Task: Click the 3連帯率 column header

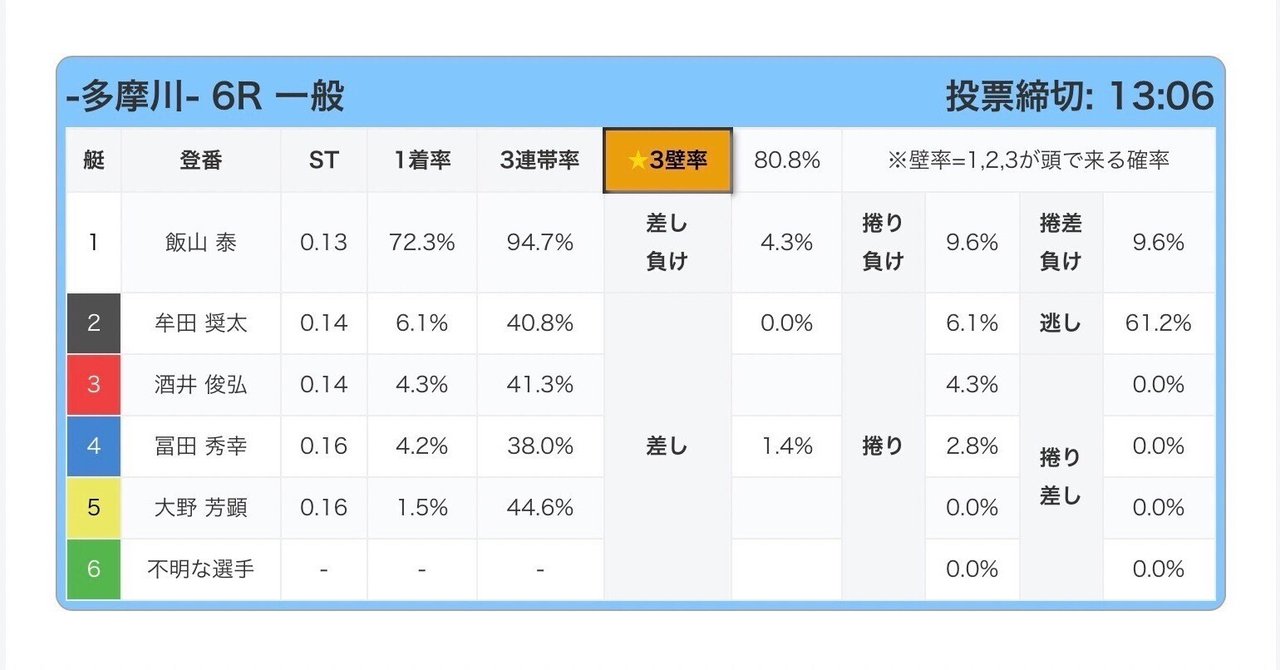Action: [540, 161]
